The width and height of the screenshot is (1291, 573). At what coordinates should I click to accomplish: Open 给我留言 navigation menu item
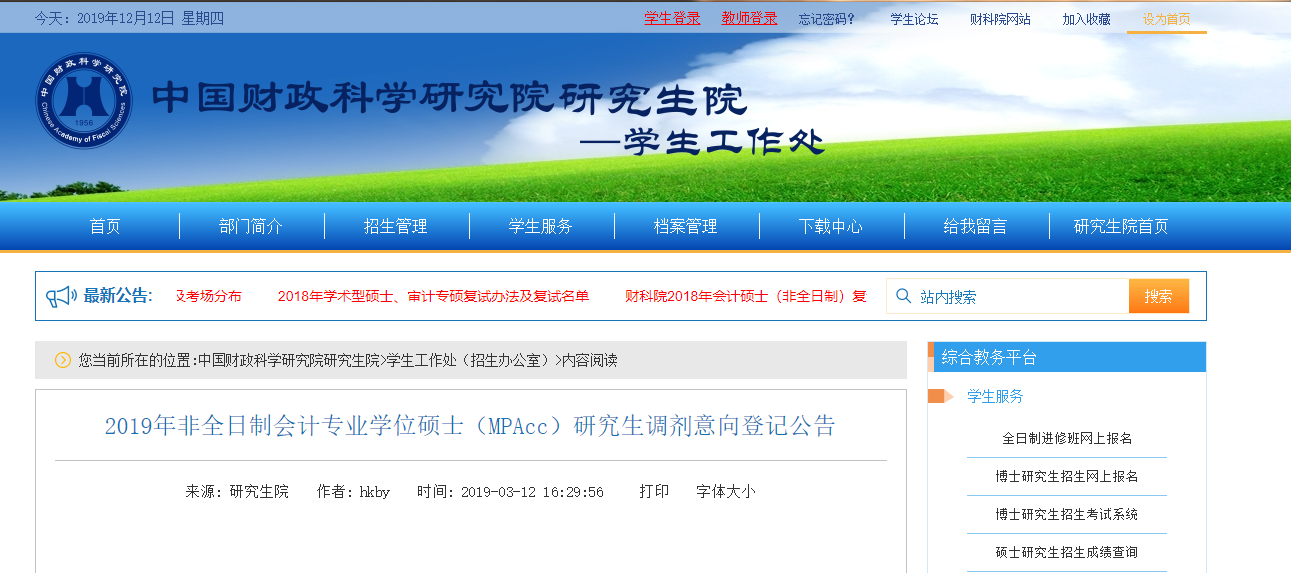pos(976,227)
